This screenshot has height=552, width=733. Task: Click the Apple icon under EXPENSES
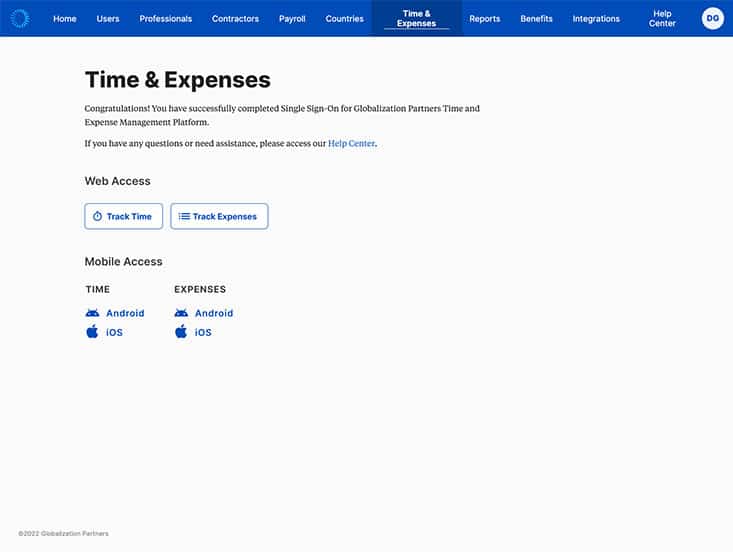pyautogui.click(x=181, y=331)
